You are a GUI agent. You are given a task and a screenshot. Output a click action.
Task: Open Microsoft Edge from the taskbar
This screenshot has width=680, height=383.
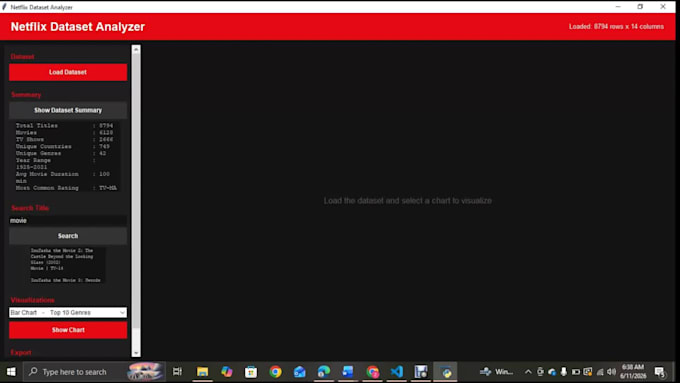[324, 372]
